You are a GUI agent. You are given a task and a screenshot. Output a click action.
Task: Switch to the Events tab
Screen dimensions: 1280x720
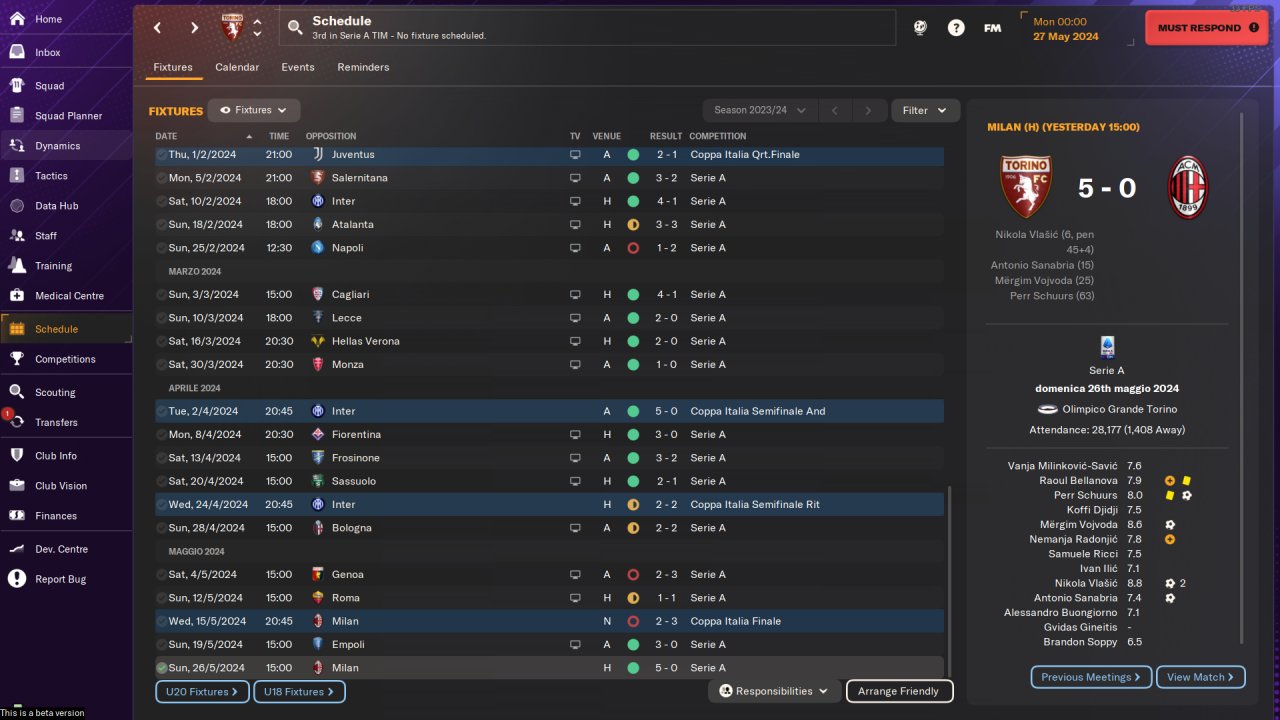coord(298,67)
